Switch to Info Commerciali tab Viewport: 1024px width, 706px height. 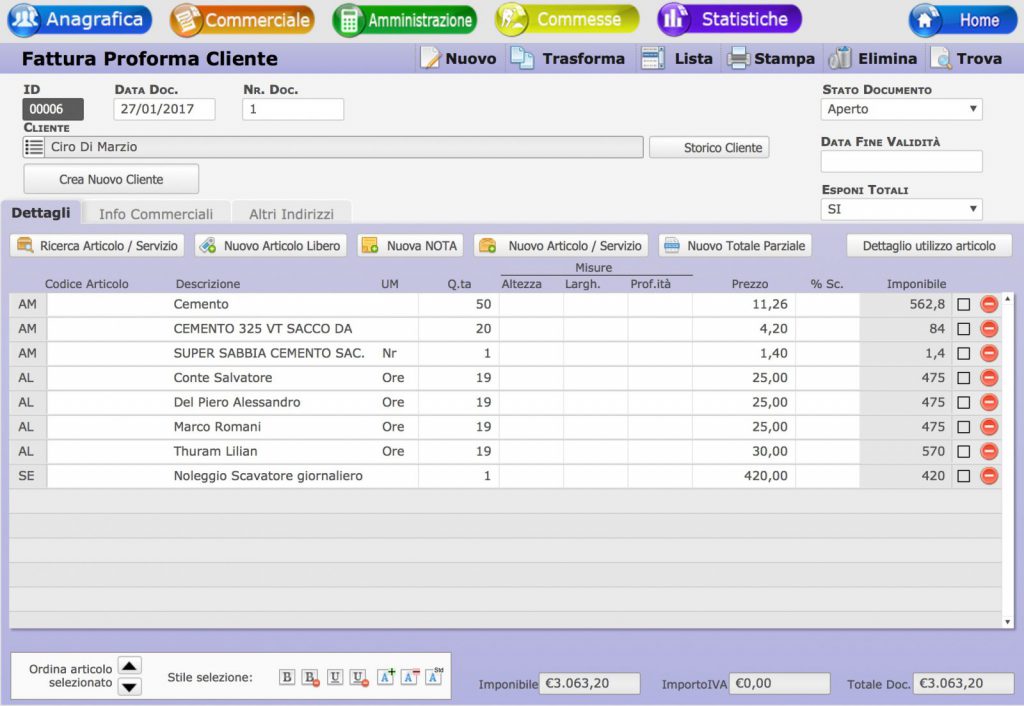click(x=155, y=214)
